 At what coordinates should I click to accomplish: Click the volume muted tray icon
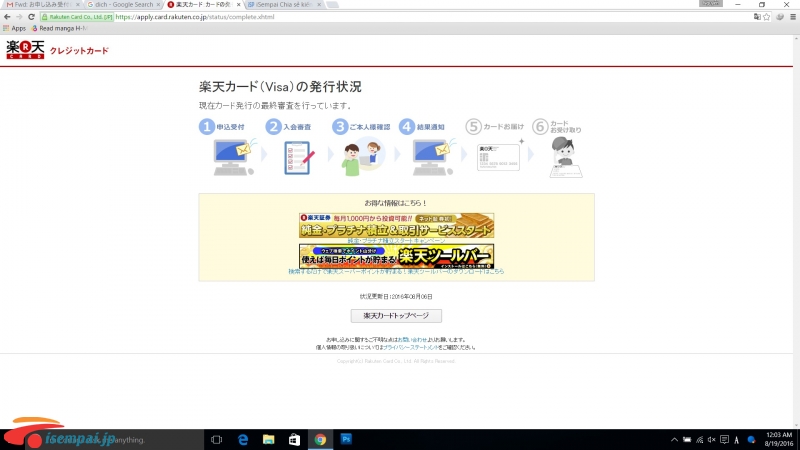pyautogui.click(x=712, y=440)
